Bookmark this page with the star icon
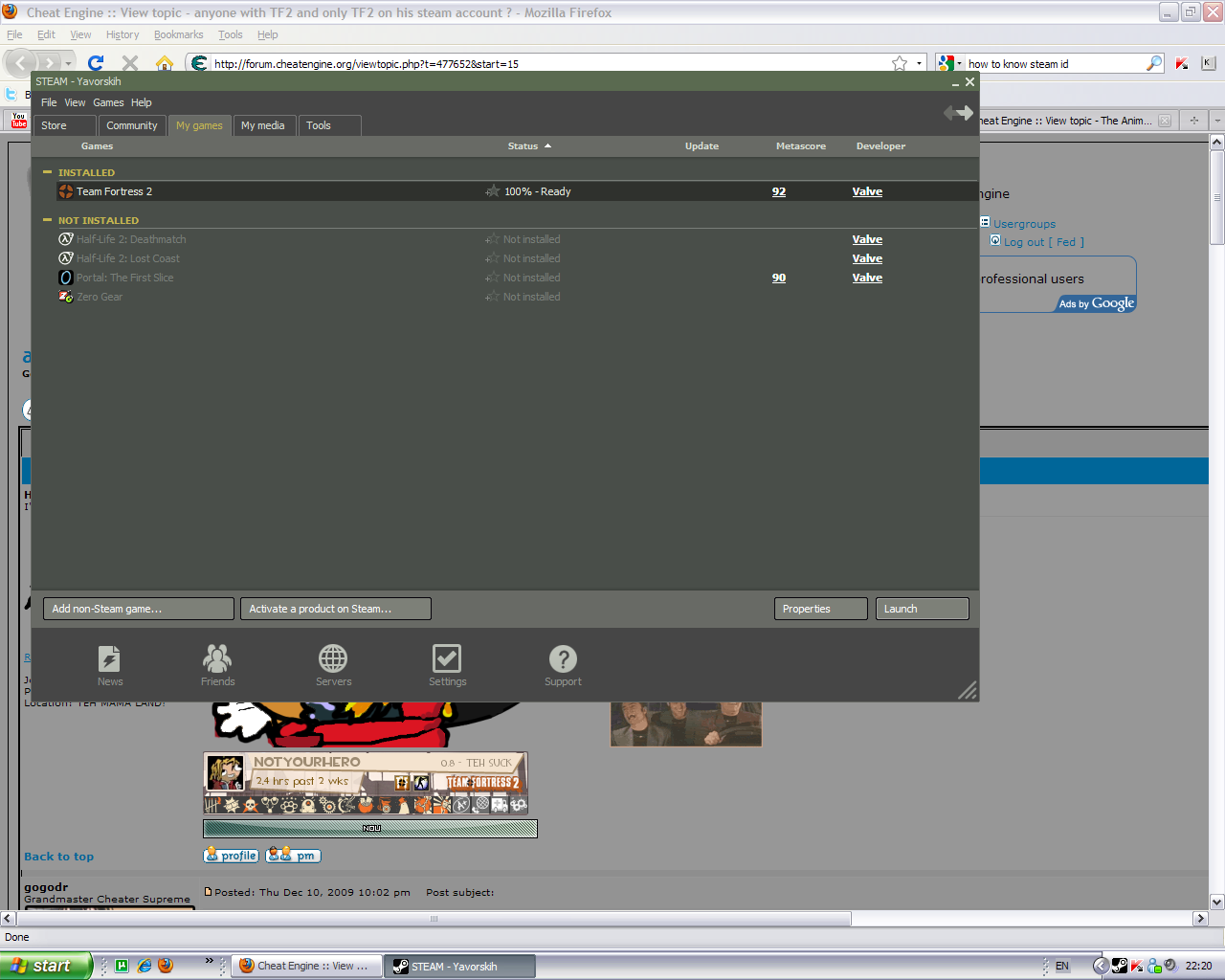This screenshot has height=980, width=1225. click(900, 64)
